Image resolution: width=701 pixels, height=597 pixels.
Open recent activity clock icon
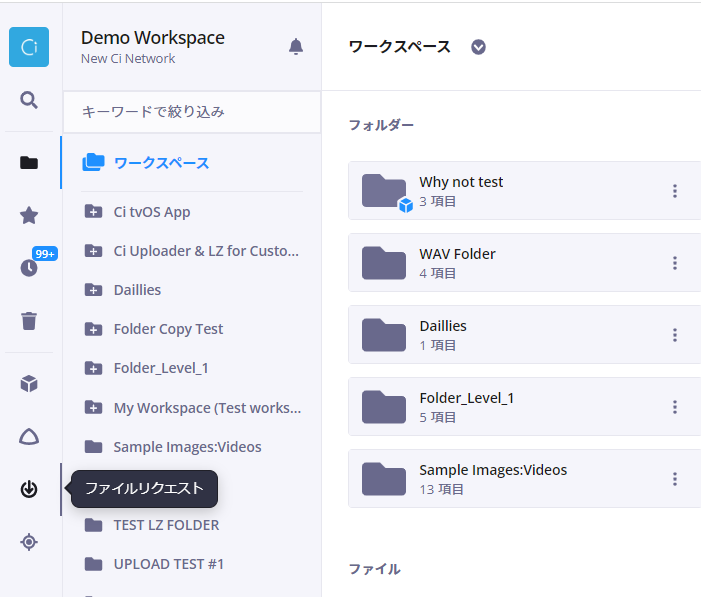tap(29, 268)
